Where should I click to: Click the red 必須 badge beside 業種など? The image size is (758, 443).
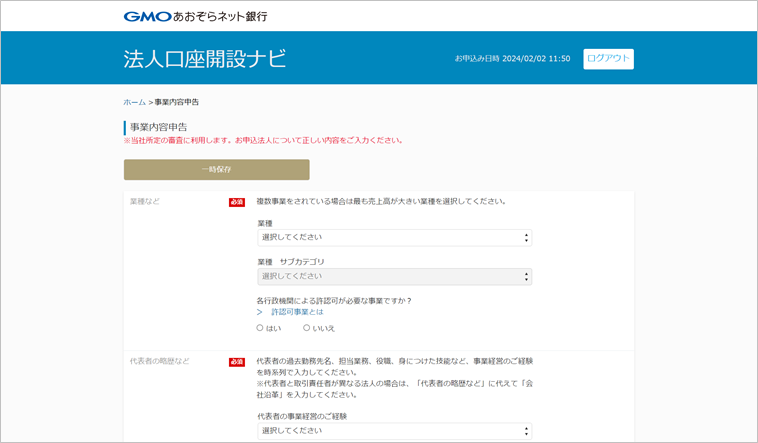(236, 202)
